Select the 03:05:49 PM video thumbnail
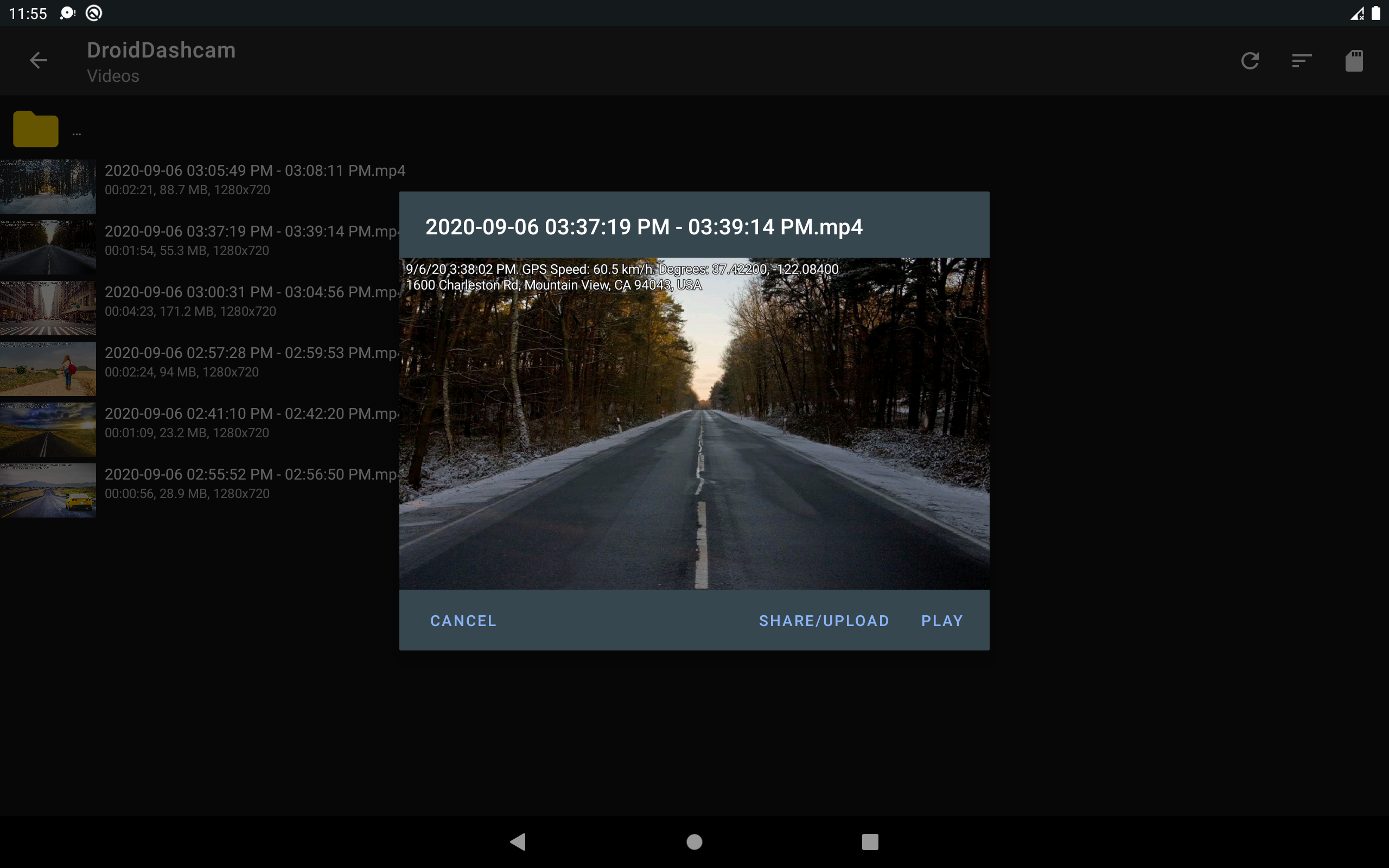 click(48, 187)
